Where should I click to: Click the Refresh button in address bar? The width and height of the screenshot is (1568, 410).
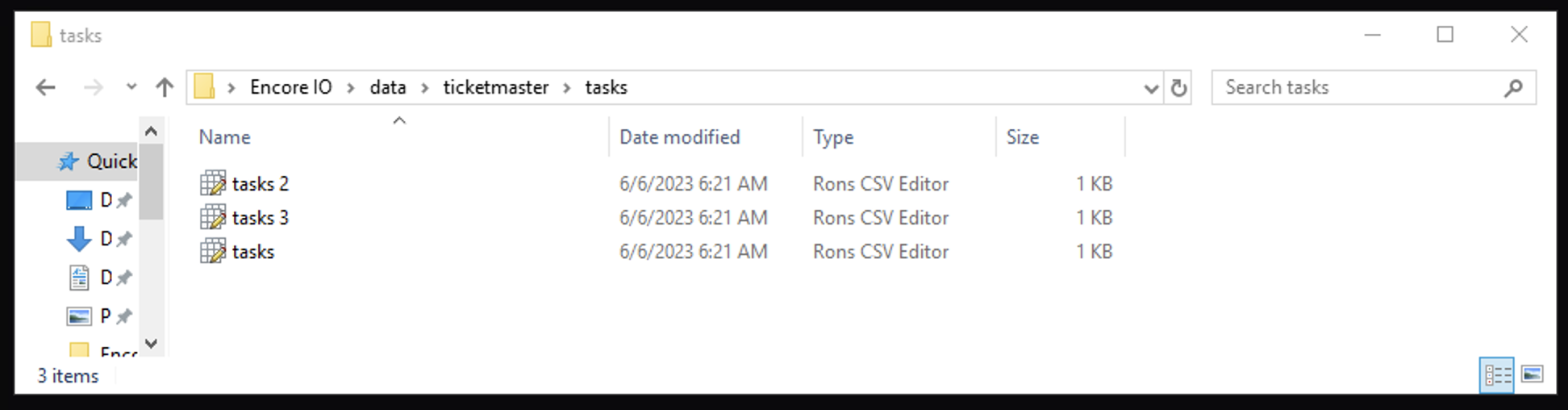1178,87
